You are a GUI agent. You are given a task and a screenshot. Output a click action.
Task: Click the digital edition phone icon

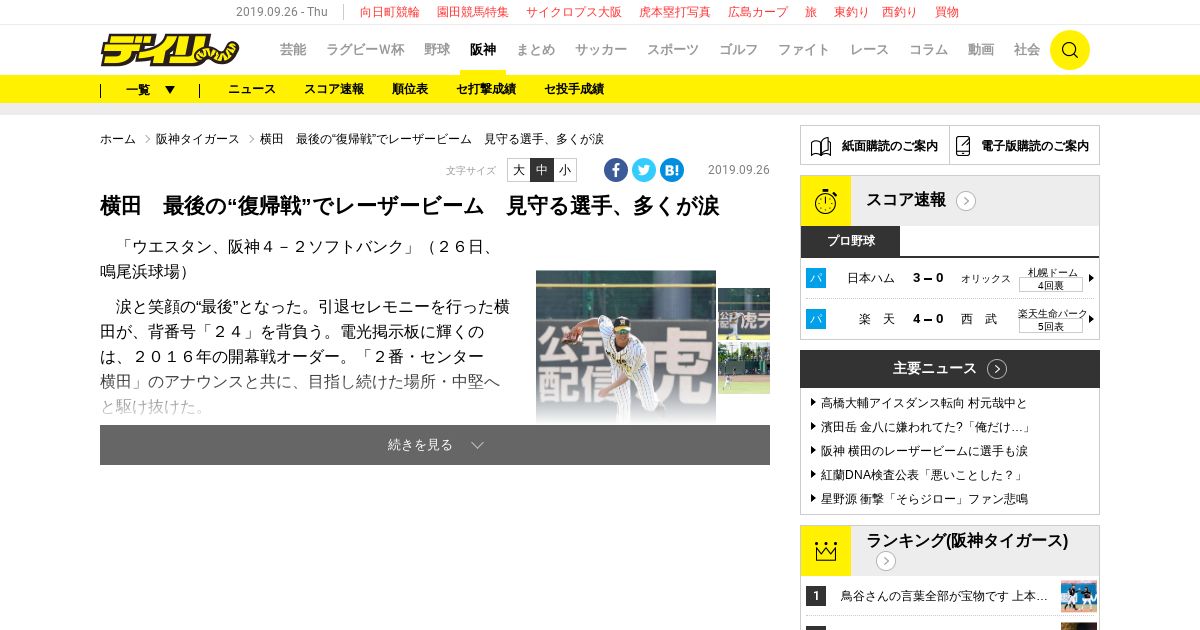coord(963,146)
